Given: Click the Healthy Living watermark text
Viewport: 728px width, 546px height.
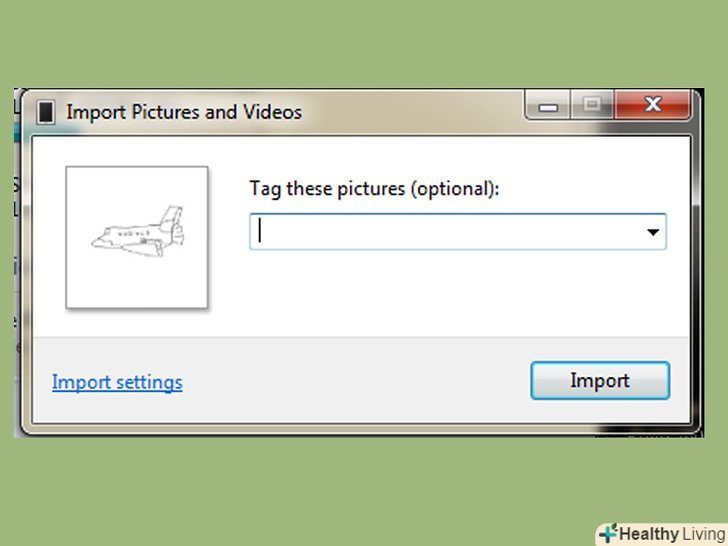Looking at the screenshot, I should [672, 534].
